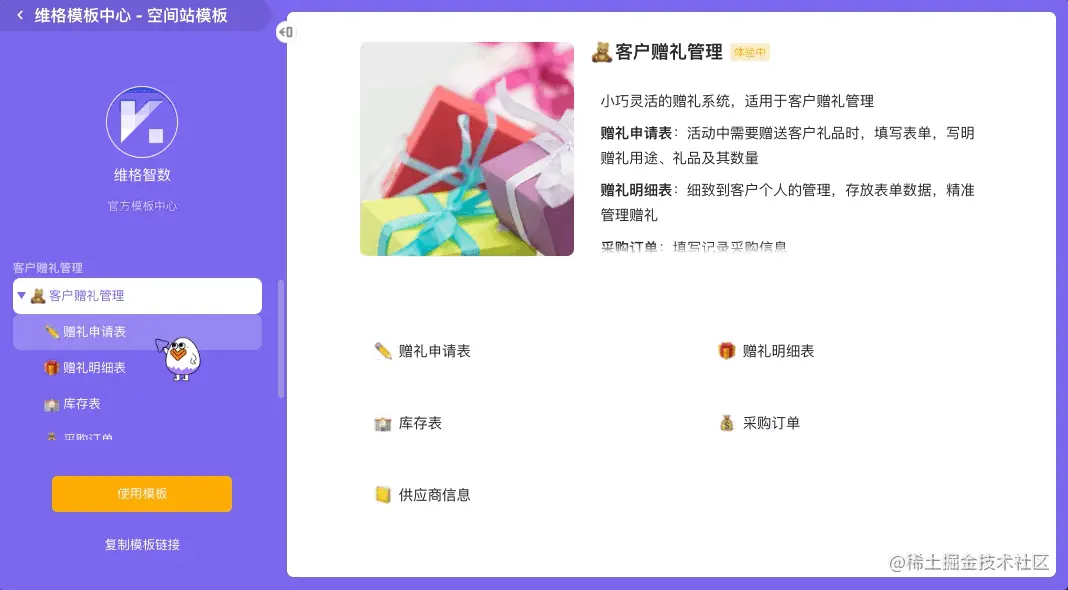The height and width of the screenshot is (590, 1068).
Task: Click the gift box icon of 赠礼明细表 card
Action: click(727, 351)
